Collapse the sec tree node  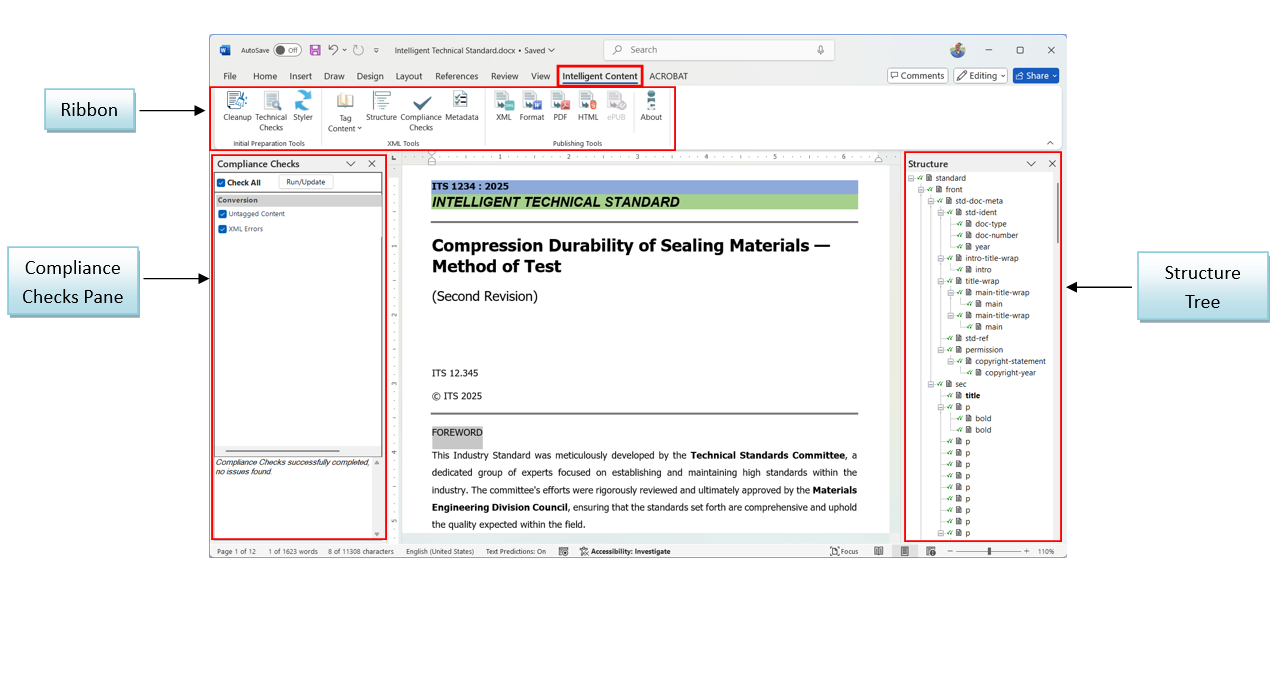[931, 384]
